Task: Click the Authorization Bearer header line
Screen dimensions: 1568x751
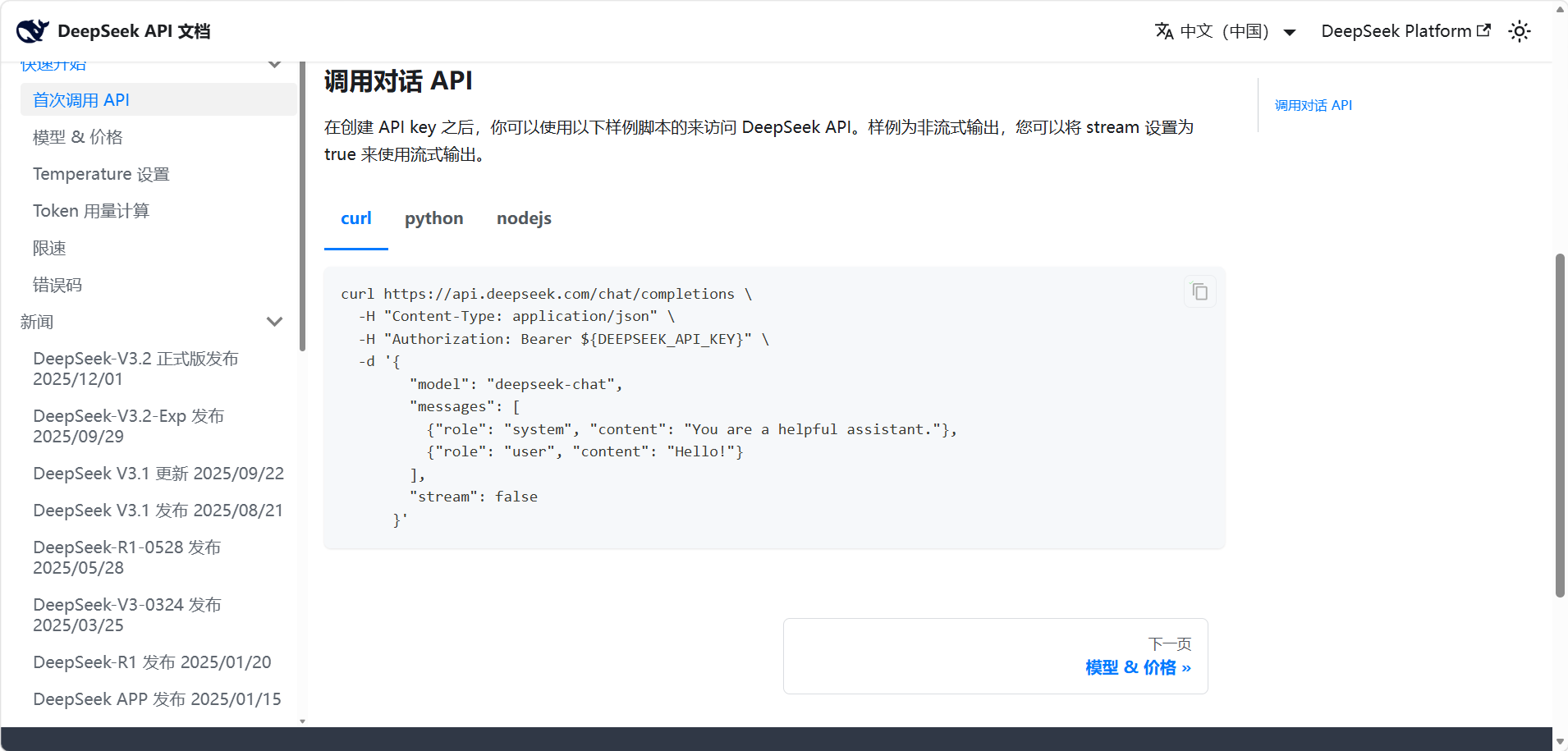Action: tap(563, 339)
